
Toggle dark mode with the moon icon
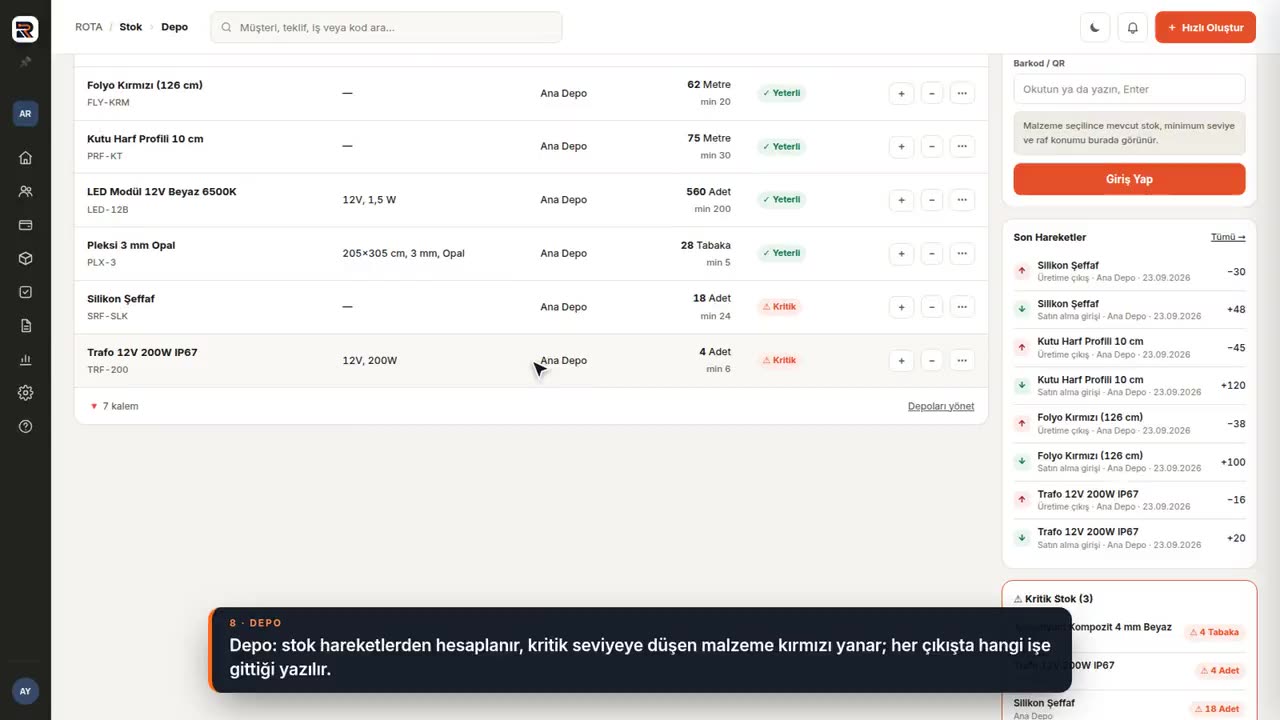coord(1095,27)
